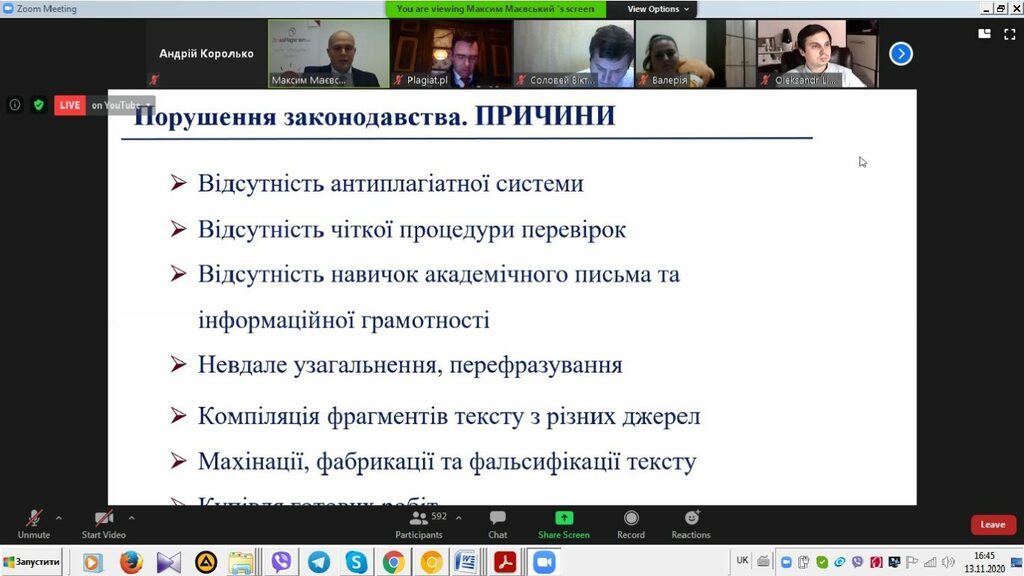Enter full screen mode

1008,33
